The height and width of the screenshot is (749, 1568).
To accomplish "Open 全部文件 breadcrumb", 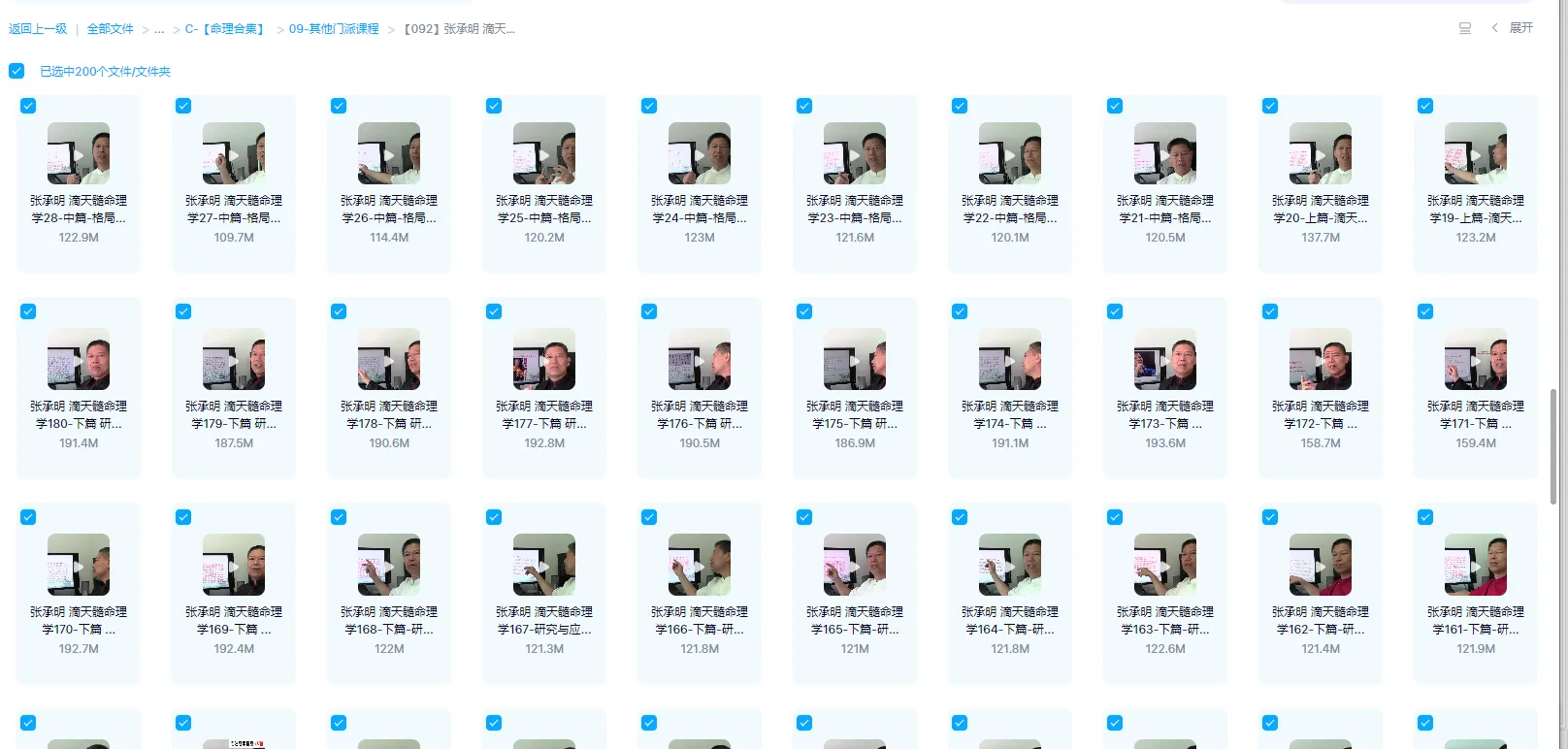I will [111, 29].
